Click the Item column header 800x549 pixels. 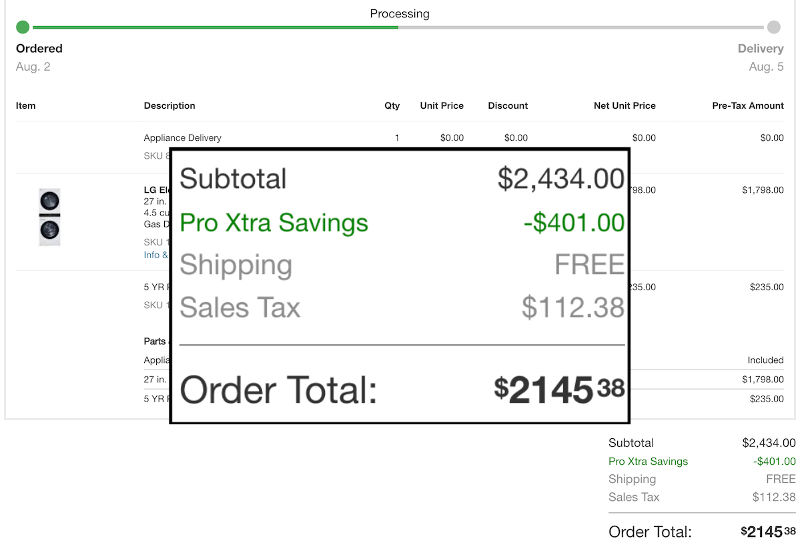tap(26, 106)
